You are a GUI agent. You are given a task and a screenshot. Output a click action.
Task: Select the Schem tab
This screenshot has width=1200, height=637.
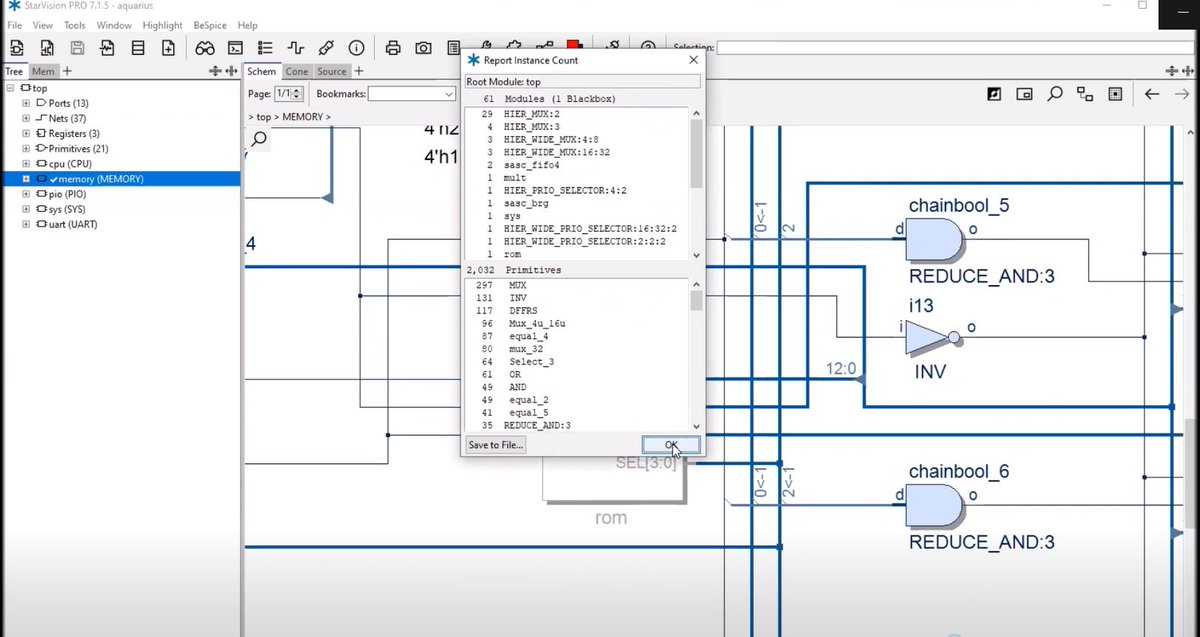[x=262, y=71]
